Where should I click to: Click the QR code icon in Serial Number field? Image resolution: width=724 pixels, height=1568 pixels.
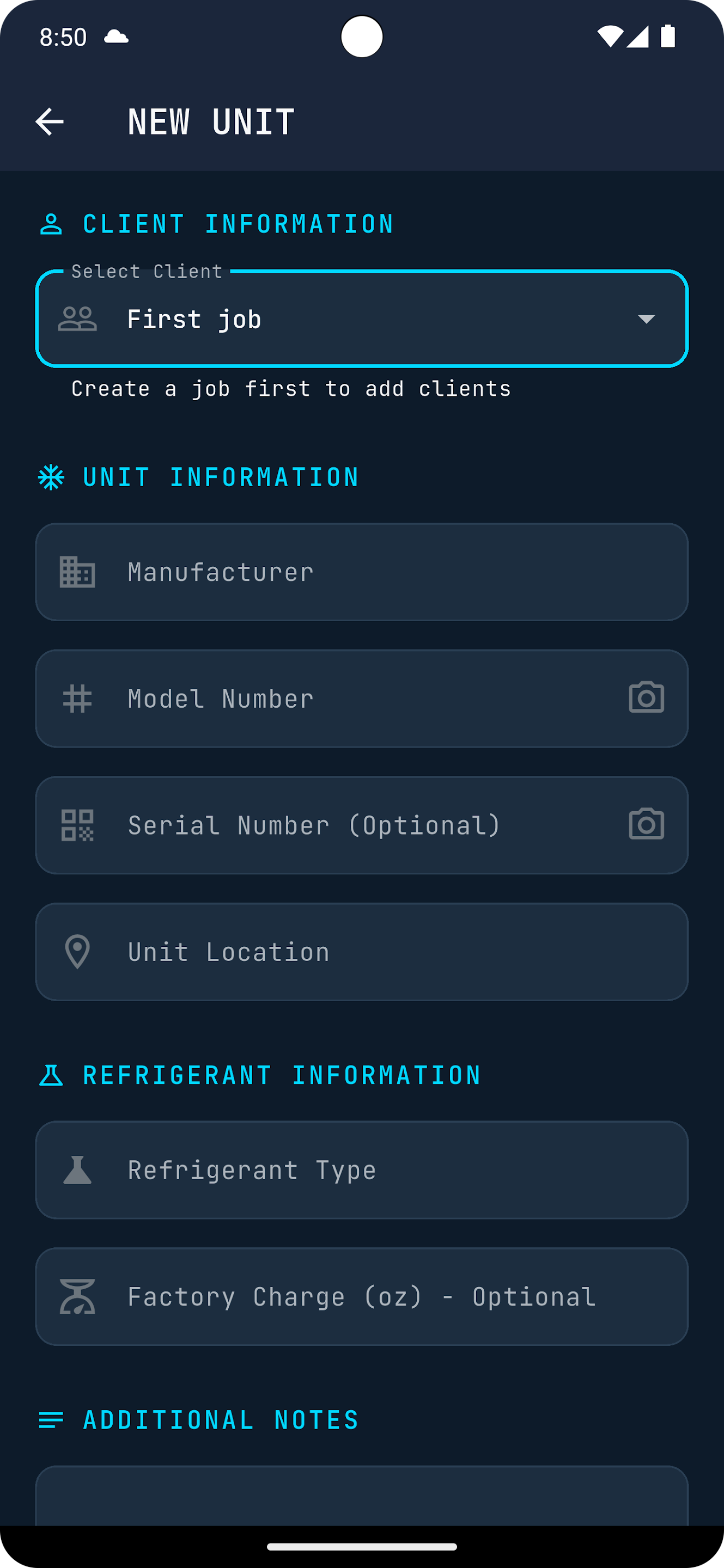[x=78, y=825]
